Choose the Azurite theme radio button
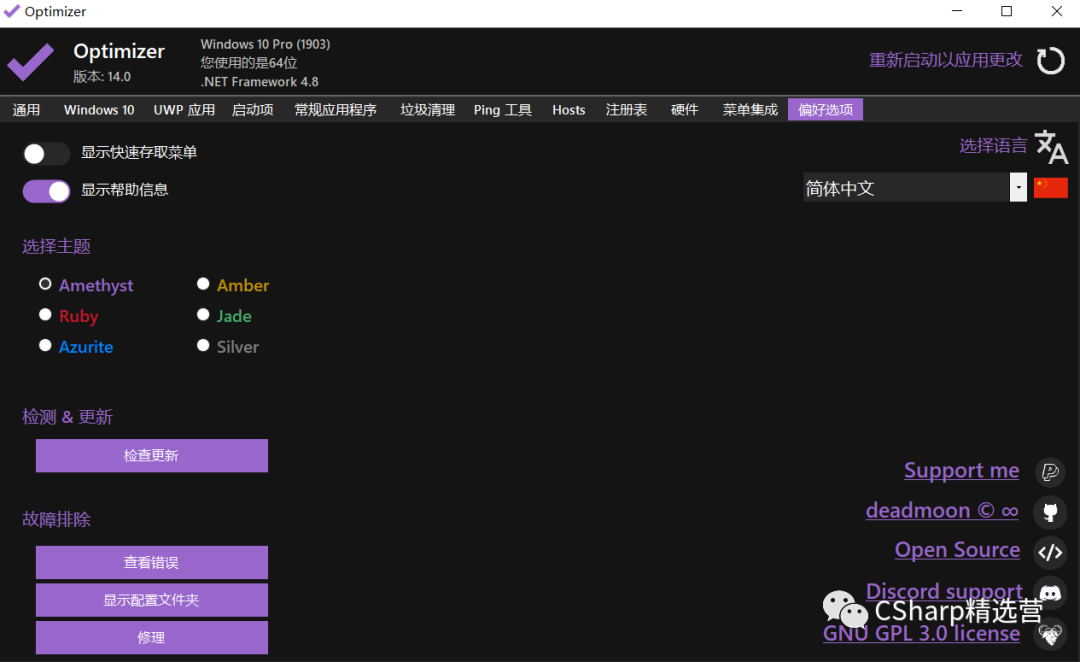Image resolution: width=1080 pixels, height=662 pixels. point(45,345)
